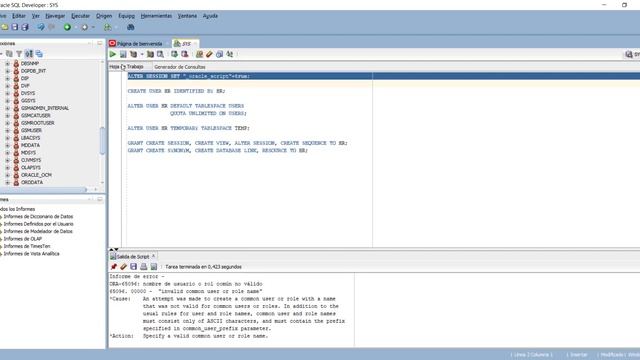The height and width of the screenshot is (360, 640).
Task: Click the CREATE USER HR line in editor
Action: [176, 91]
